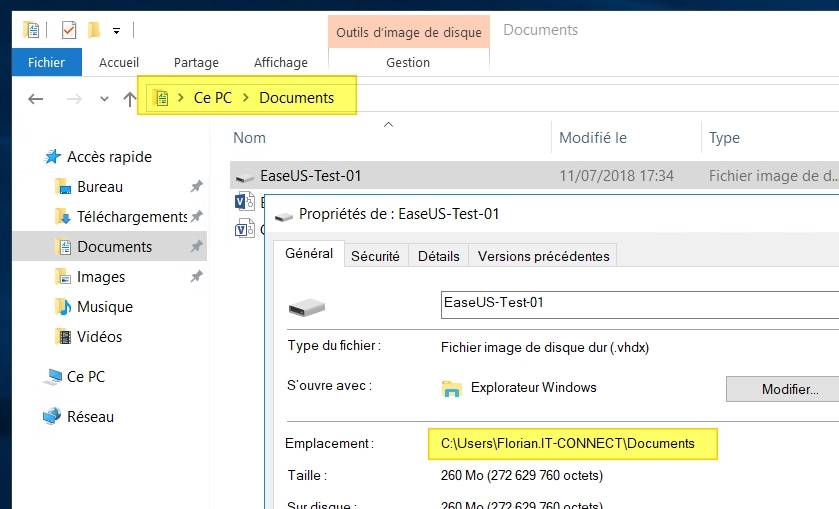Viewport: 839px width, 509px height.
Task: Open the Customize Quick Access Toolbar dropdown
Action: (x=117, y=30)
